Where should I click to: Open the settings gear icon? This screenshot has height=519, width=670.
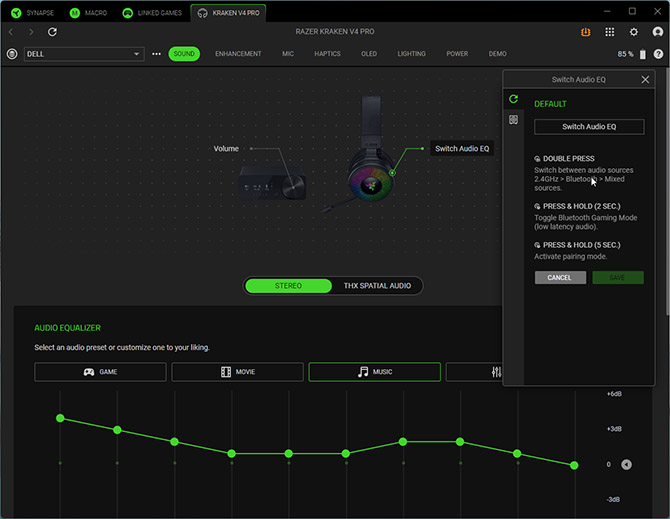[x=634, y=32]
